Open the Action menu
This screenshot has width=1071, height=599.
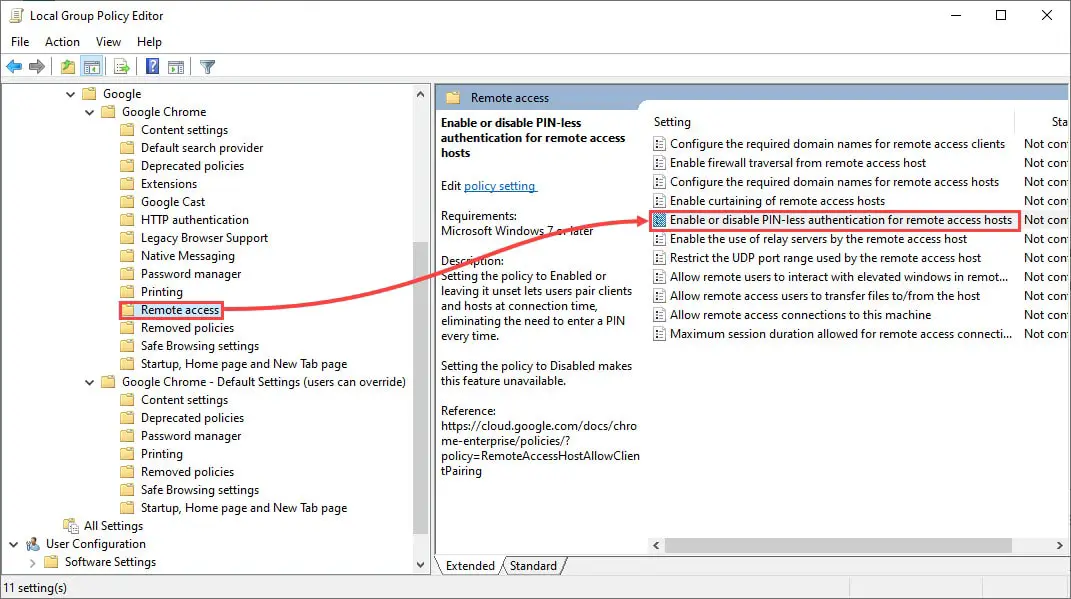click(62, 42)
